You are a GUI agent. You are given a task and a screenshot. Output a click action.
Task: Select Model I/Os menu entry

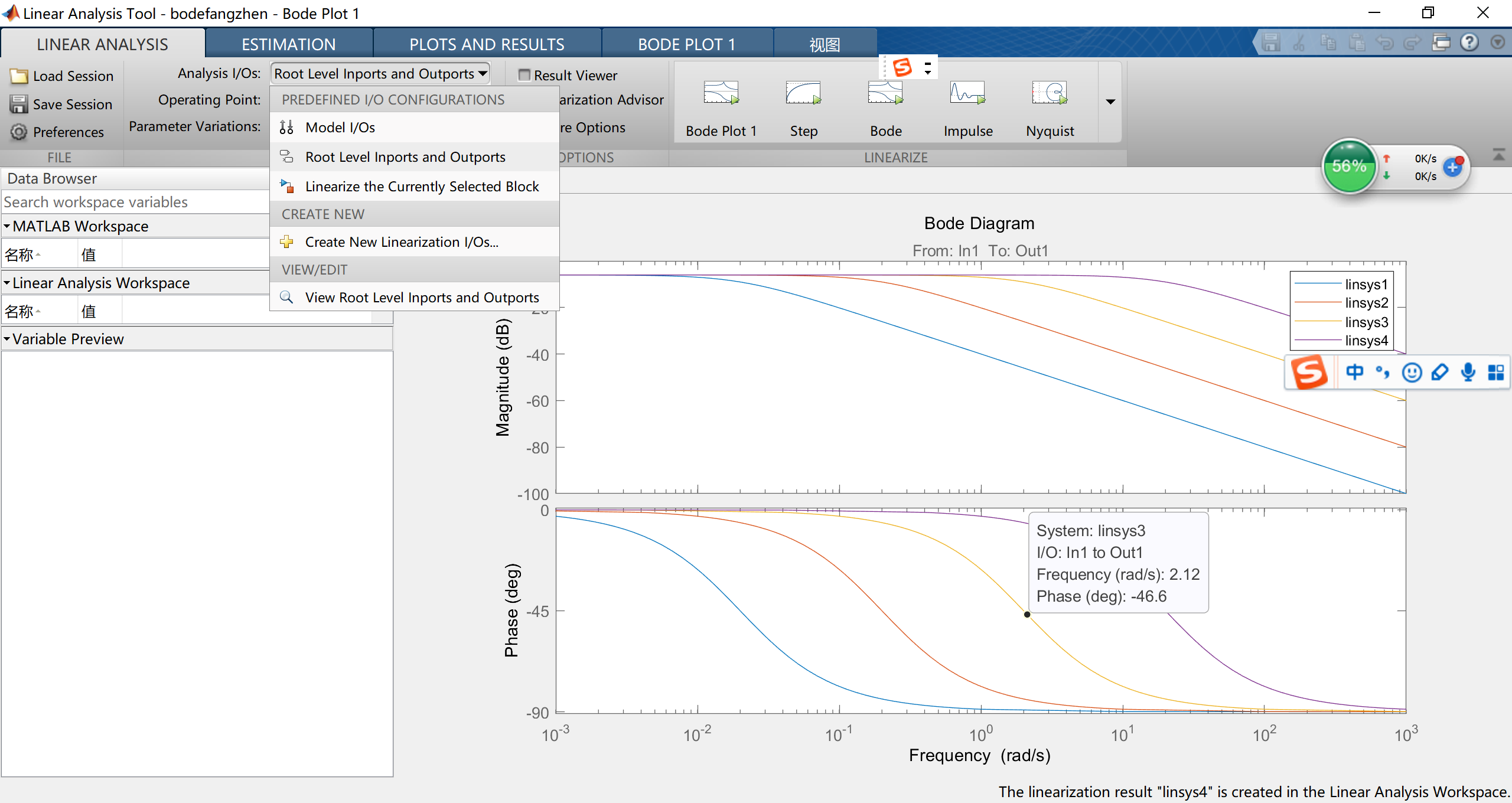coord(340,128)
